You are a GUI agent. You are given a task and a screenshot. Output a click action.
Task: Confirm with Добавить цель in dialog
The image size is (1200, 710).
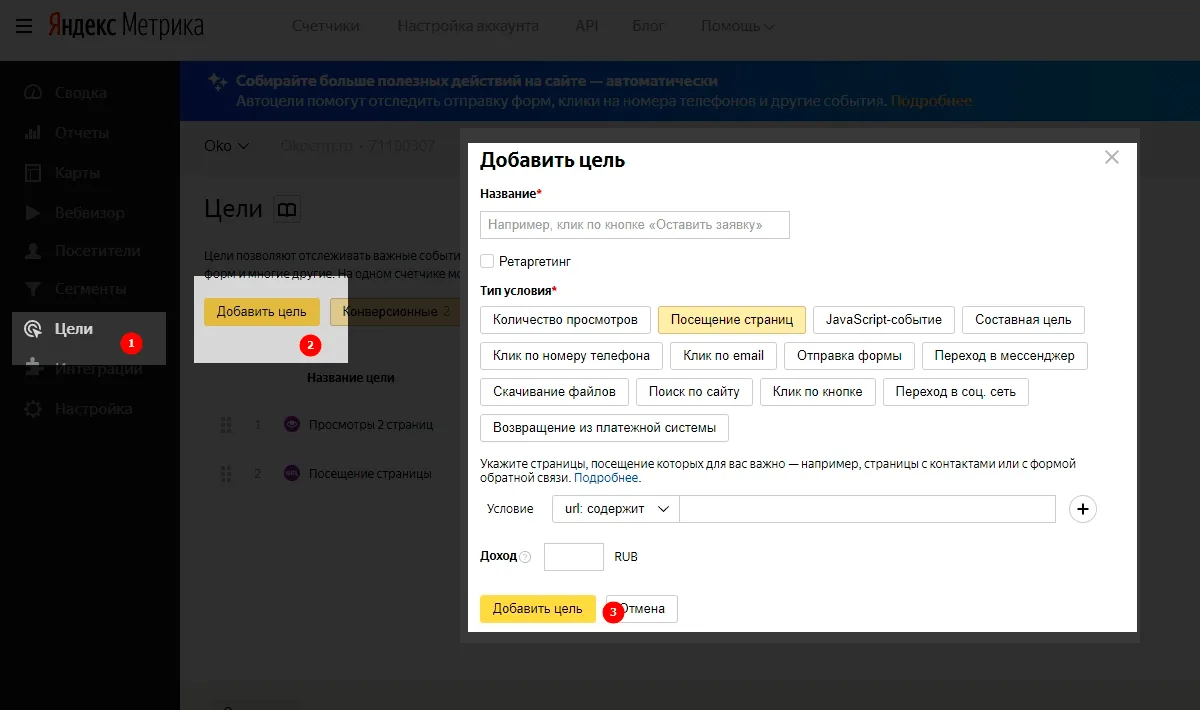point(538,609)
